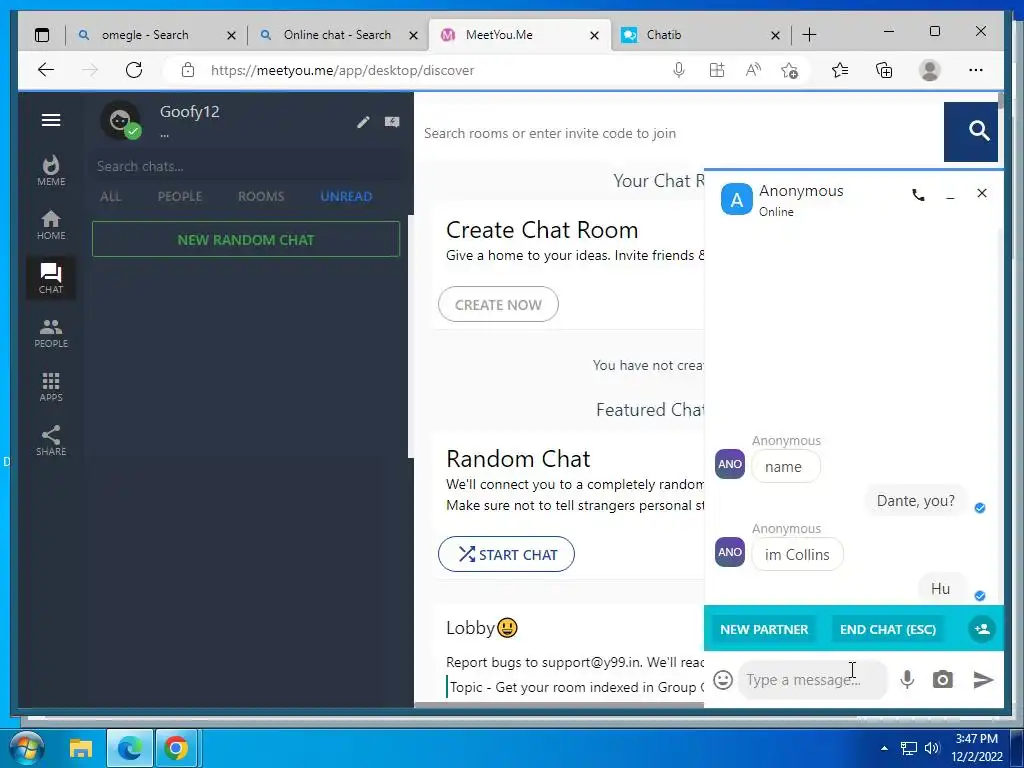Switch to the omegle - Search browser tab
This screenshot has width=1024, height=768.
pos(145,35)
